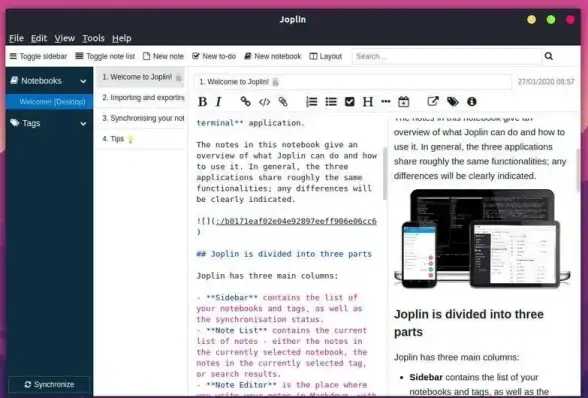The height and width of the screenshot is (398, 588).
Task: Open note in external editor icon
Action: [x=433, y=101]
